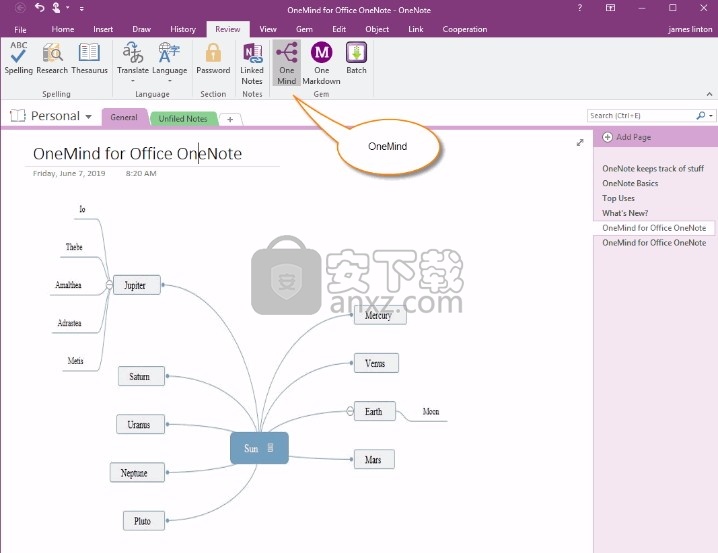Open the Cooperation tab
718x553 pixels.
click(464, 29)
